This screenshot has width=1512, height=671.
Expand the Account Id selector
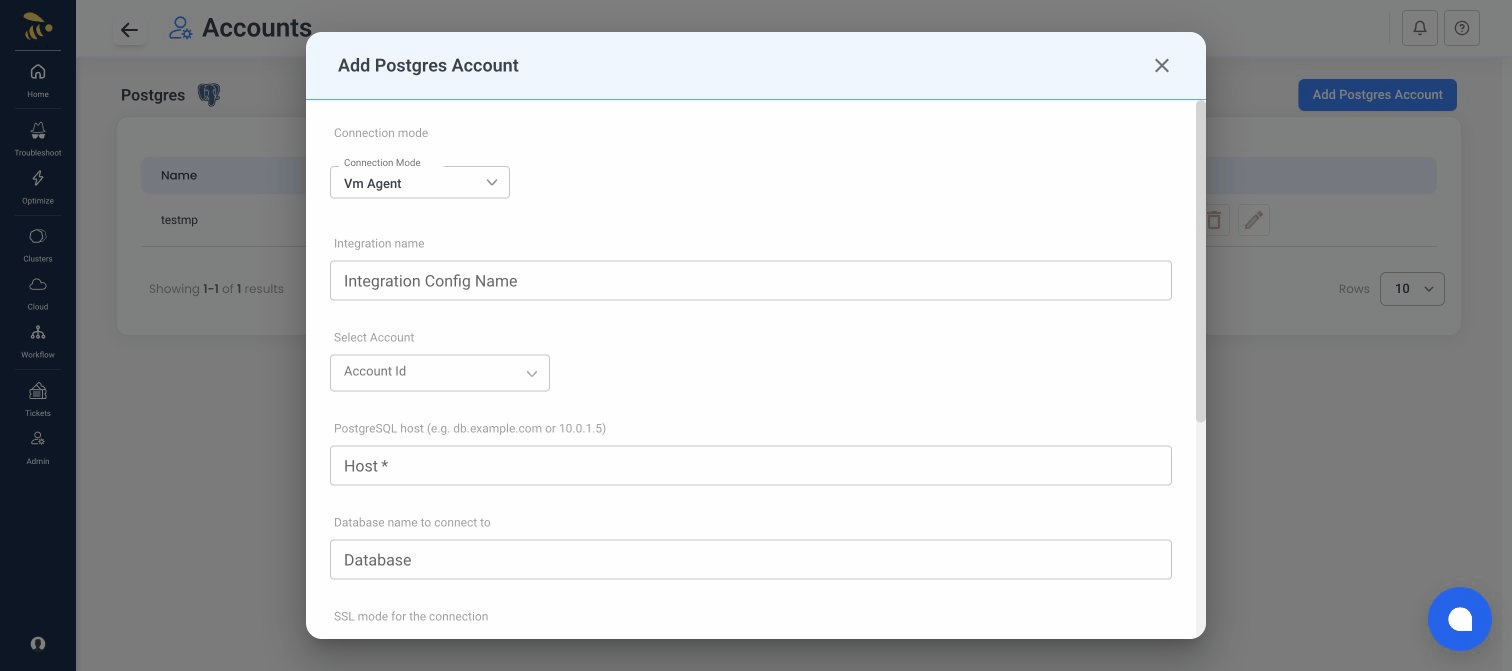440,372
